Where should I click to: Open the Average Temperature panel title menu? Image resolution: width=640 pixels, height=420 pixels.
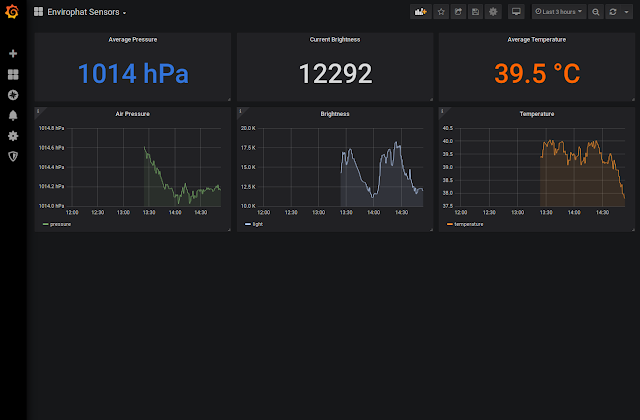click(x=537, y=40)
